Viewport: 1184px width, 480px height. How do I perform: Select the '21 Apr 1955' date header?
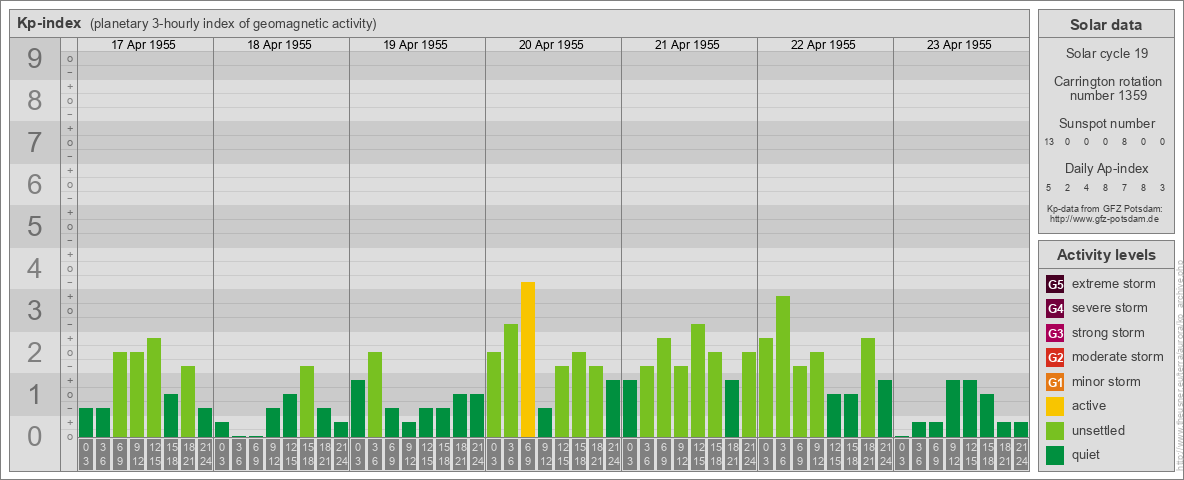687,45
